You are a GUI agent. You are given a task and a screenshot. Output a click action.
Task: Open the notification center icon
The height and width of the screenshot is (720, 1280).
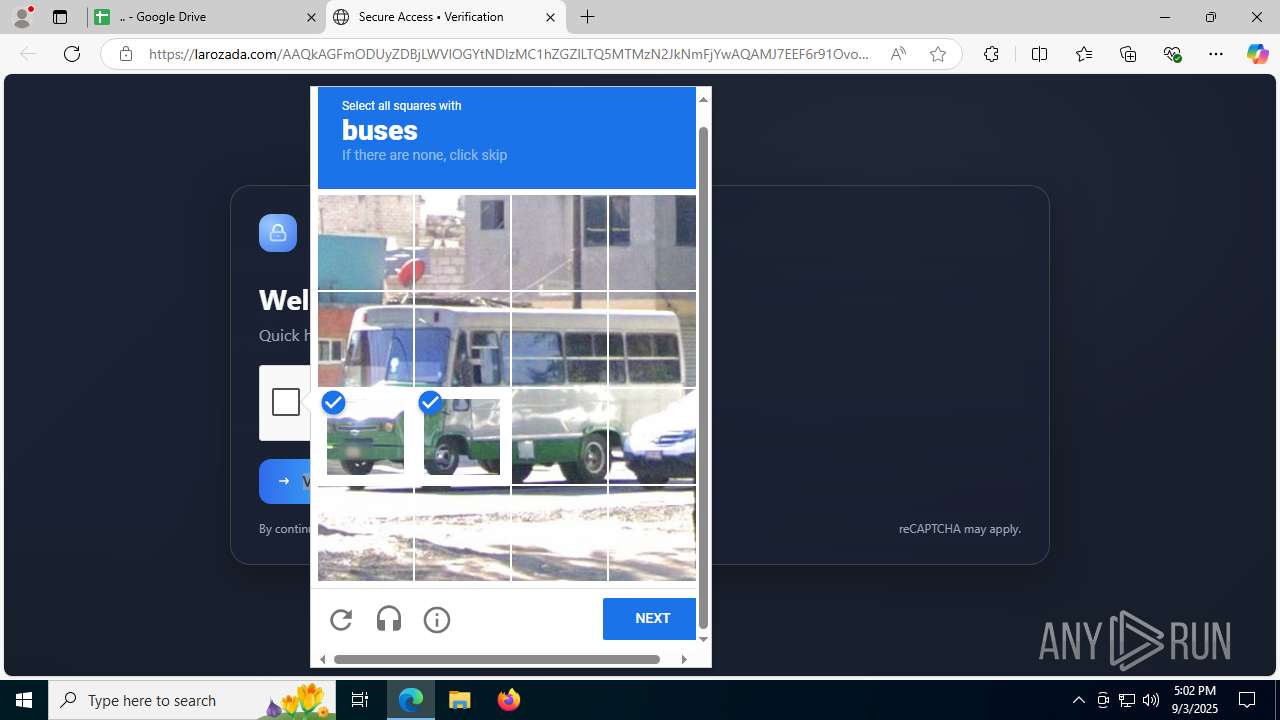point(1248,700)
